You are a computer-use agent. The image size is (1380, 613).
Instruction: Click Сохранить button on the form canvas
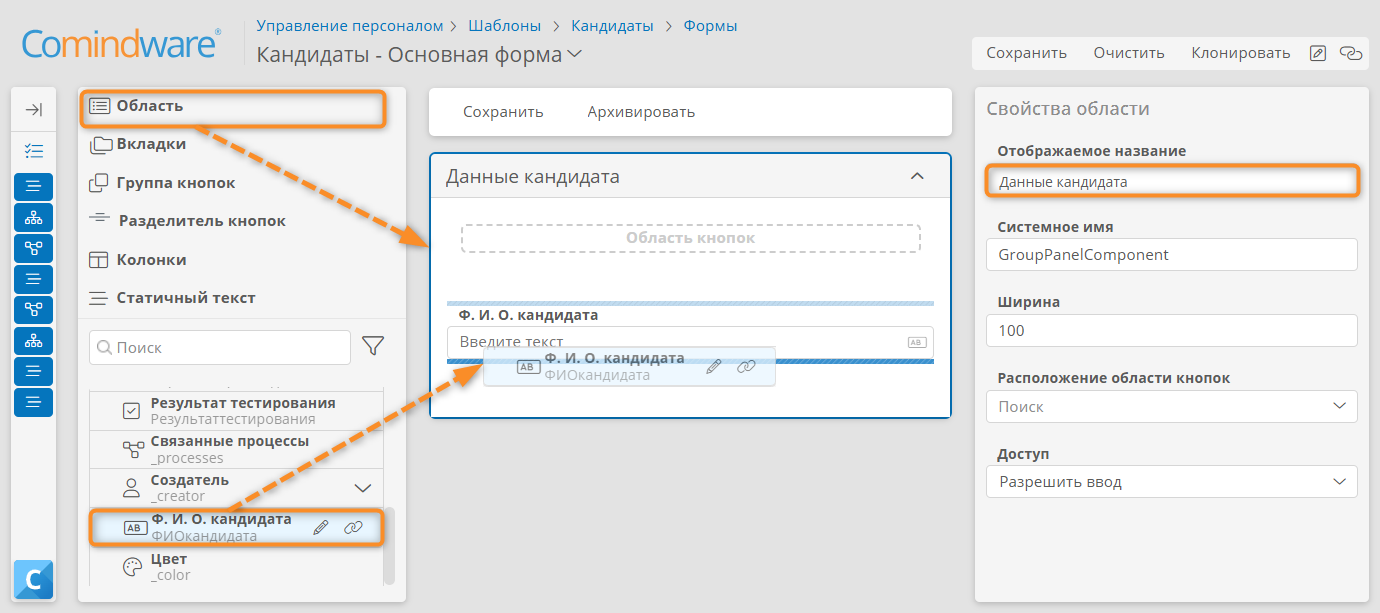tap(503, 112)
